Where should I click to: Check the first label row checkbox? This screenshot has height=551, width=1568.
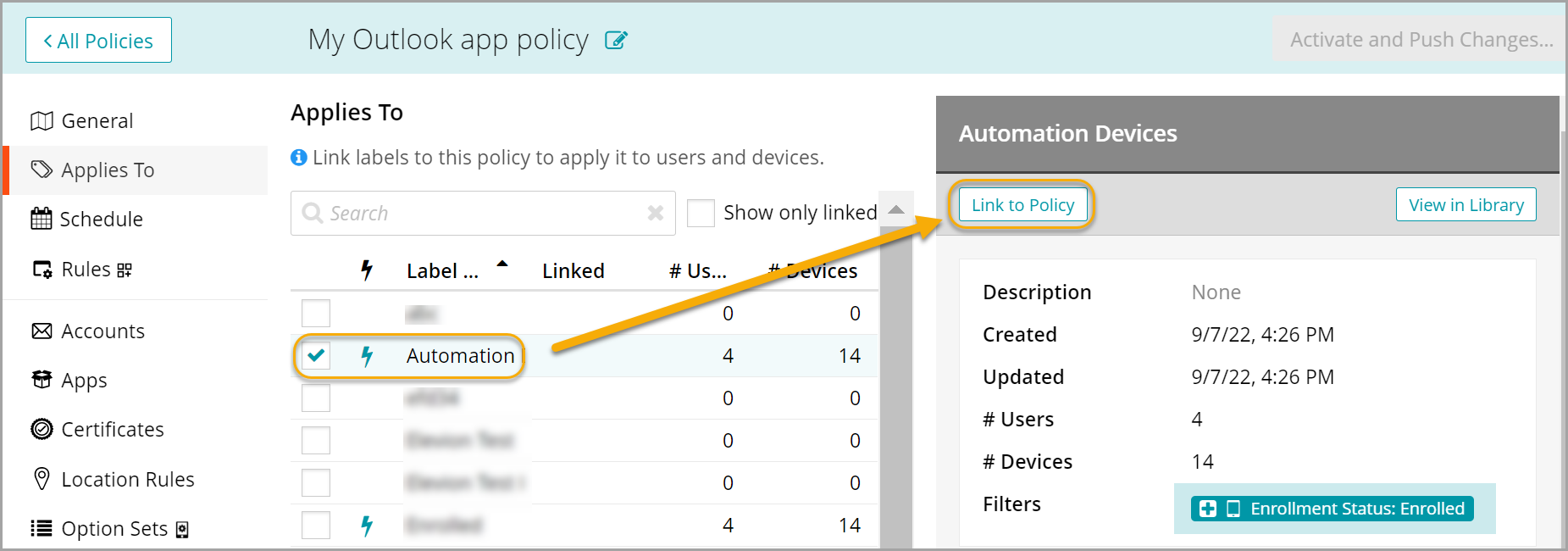316,314
